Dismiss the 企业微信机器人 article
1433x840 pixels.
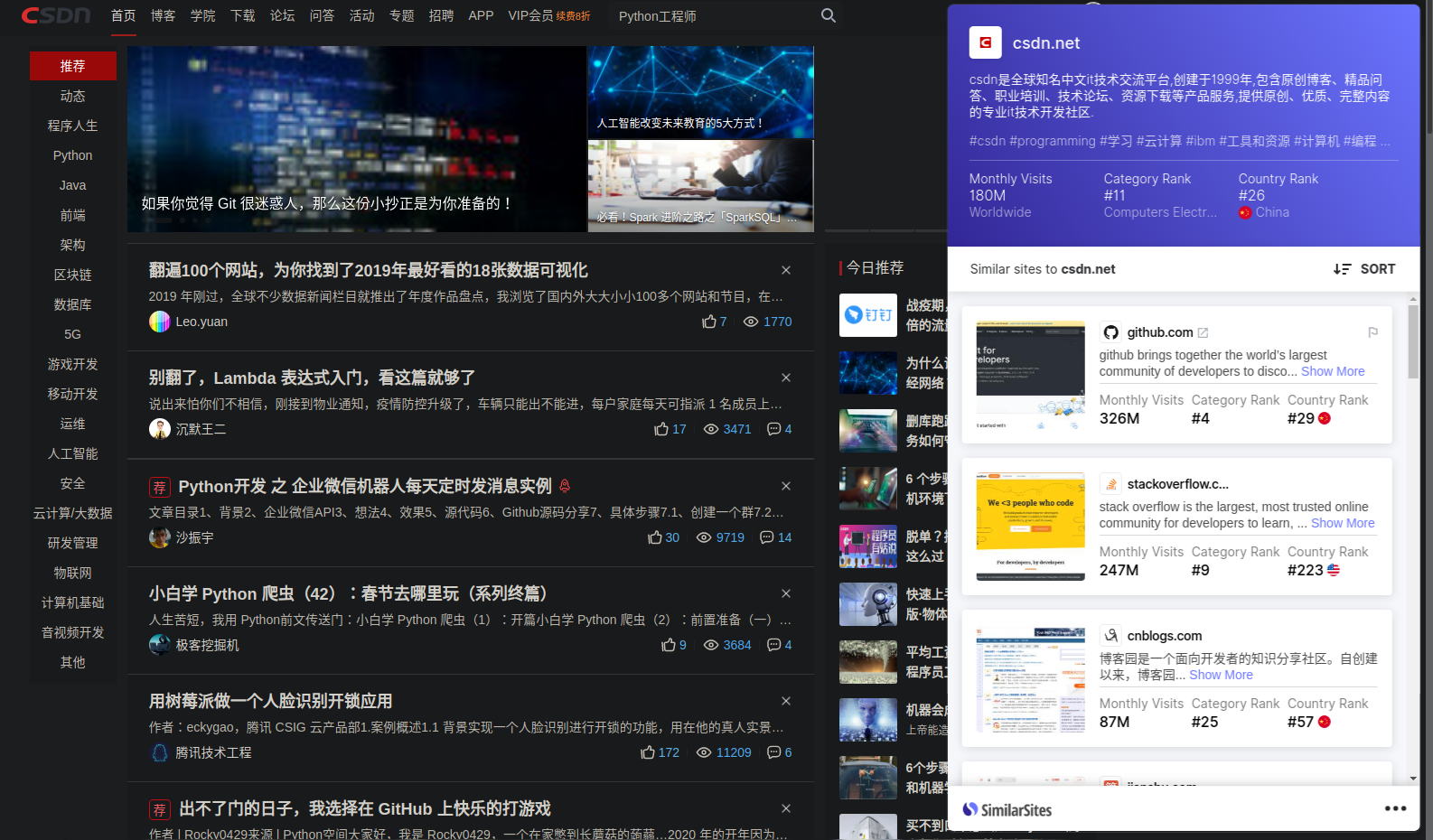point(786,486)
